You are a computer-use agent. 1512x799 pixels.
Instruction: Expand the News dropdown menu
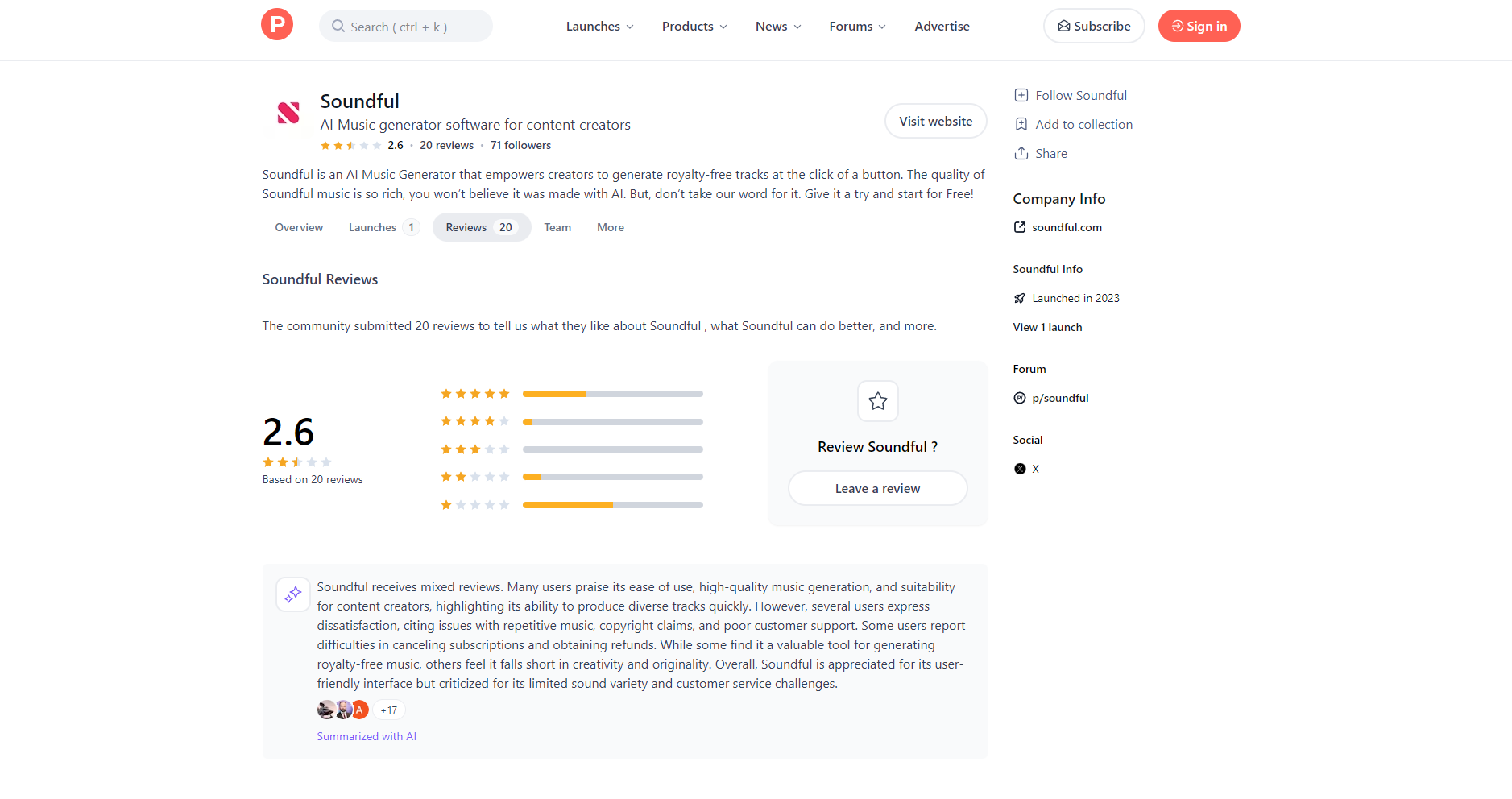pyautogui.click(x=778, y=27)
